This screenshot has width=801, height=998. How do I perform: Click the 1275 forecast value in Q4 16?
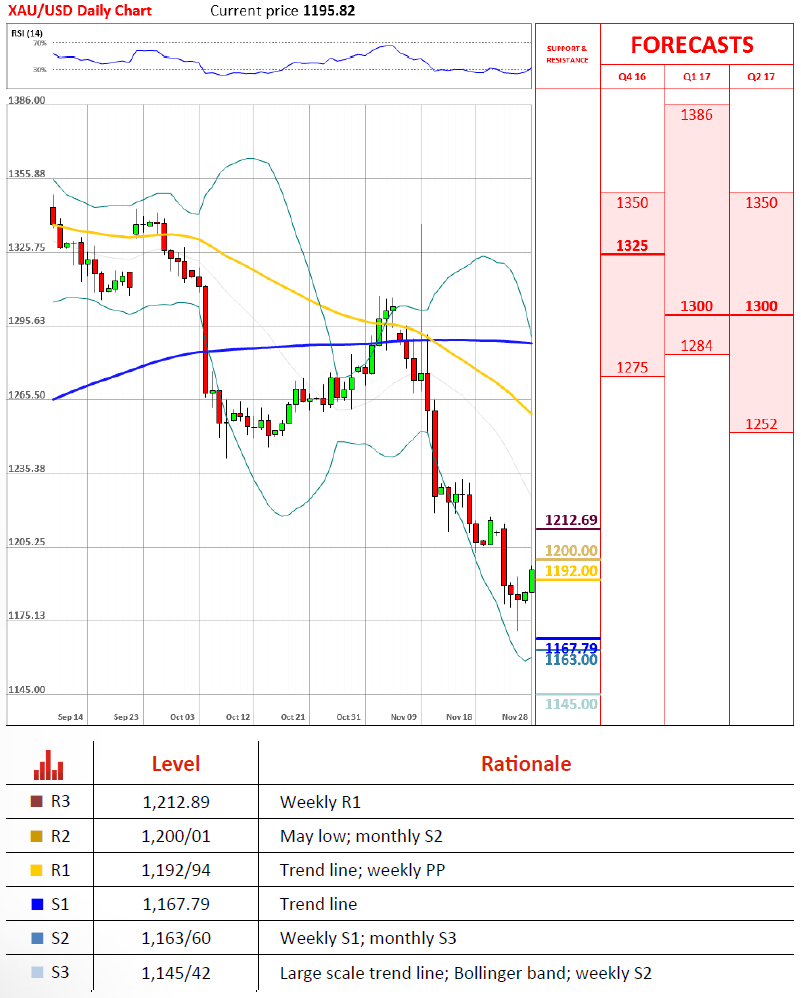(x=632, y=368)
